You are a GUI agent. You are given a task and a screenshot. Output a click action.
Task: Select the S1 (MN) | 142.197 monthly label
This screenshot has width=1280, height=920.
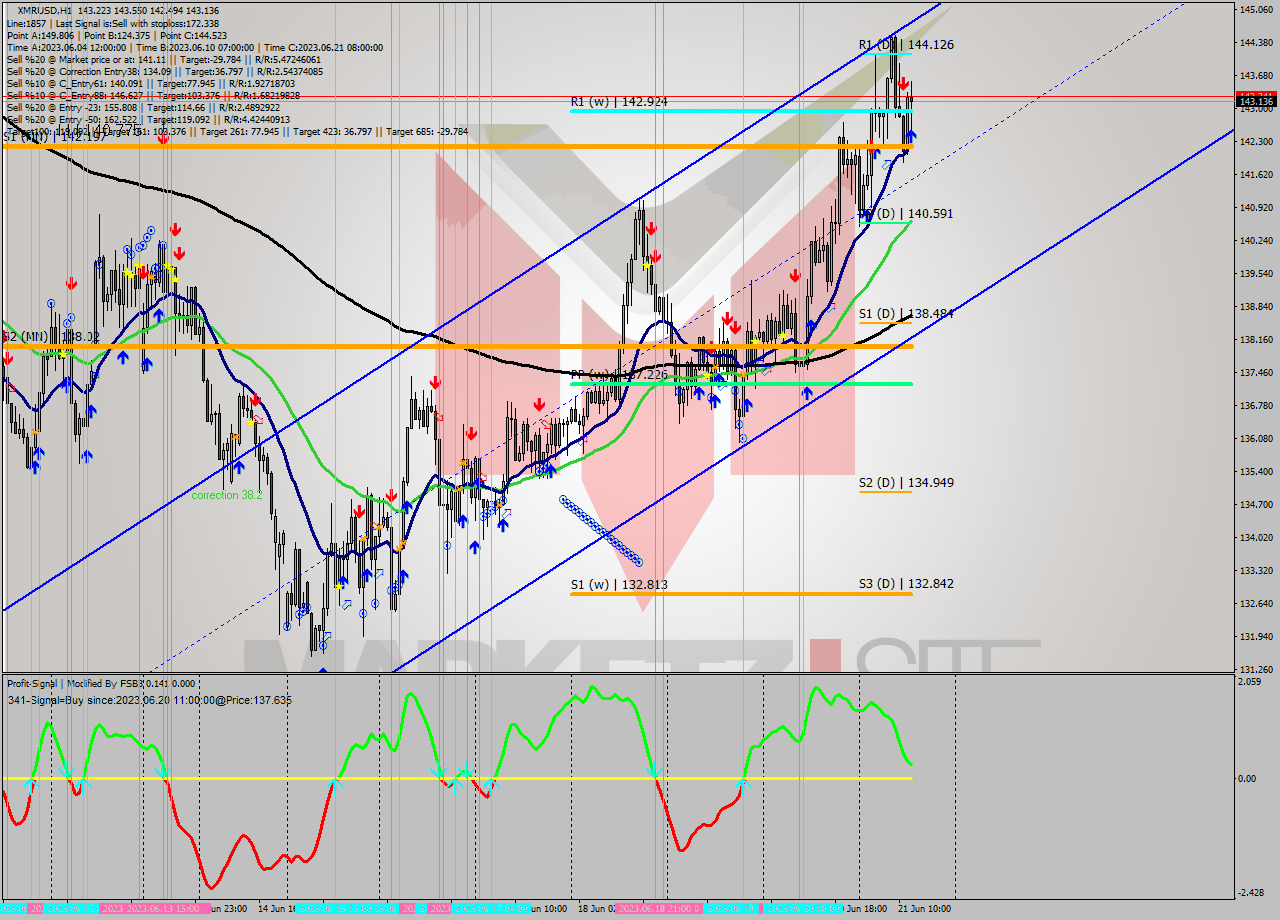click(x=54, y=136)
